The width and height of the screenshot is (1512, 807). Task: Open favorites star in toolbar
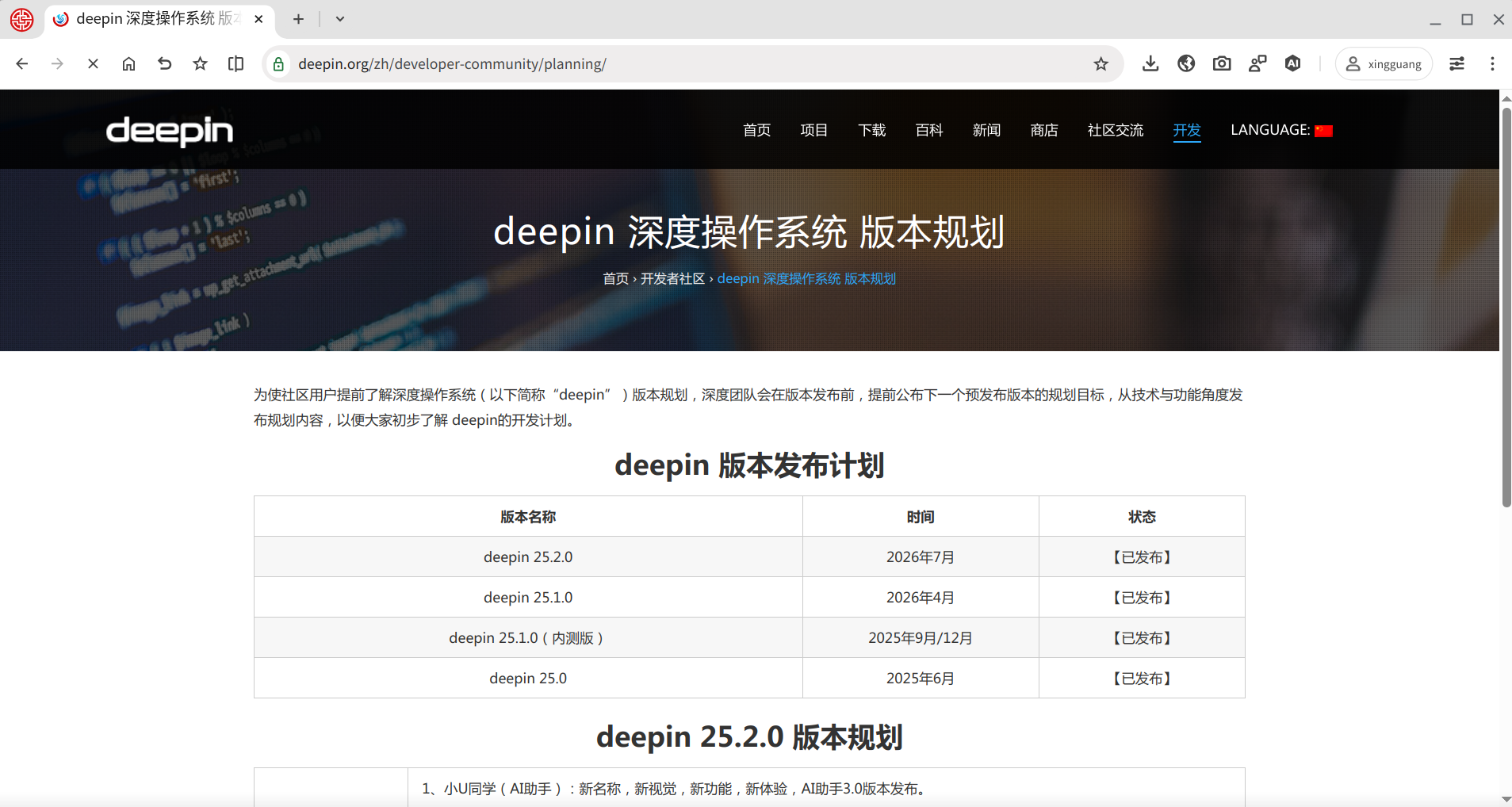pyautogui.click(x=200, y=63)
